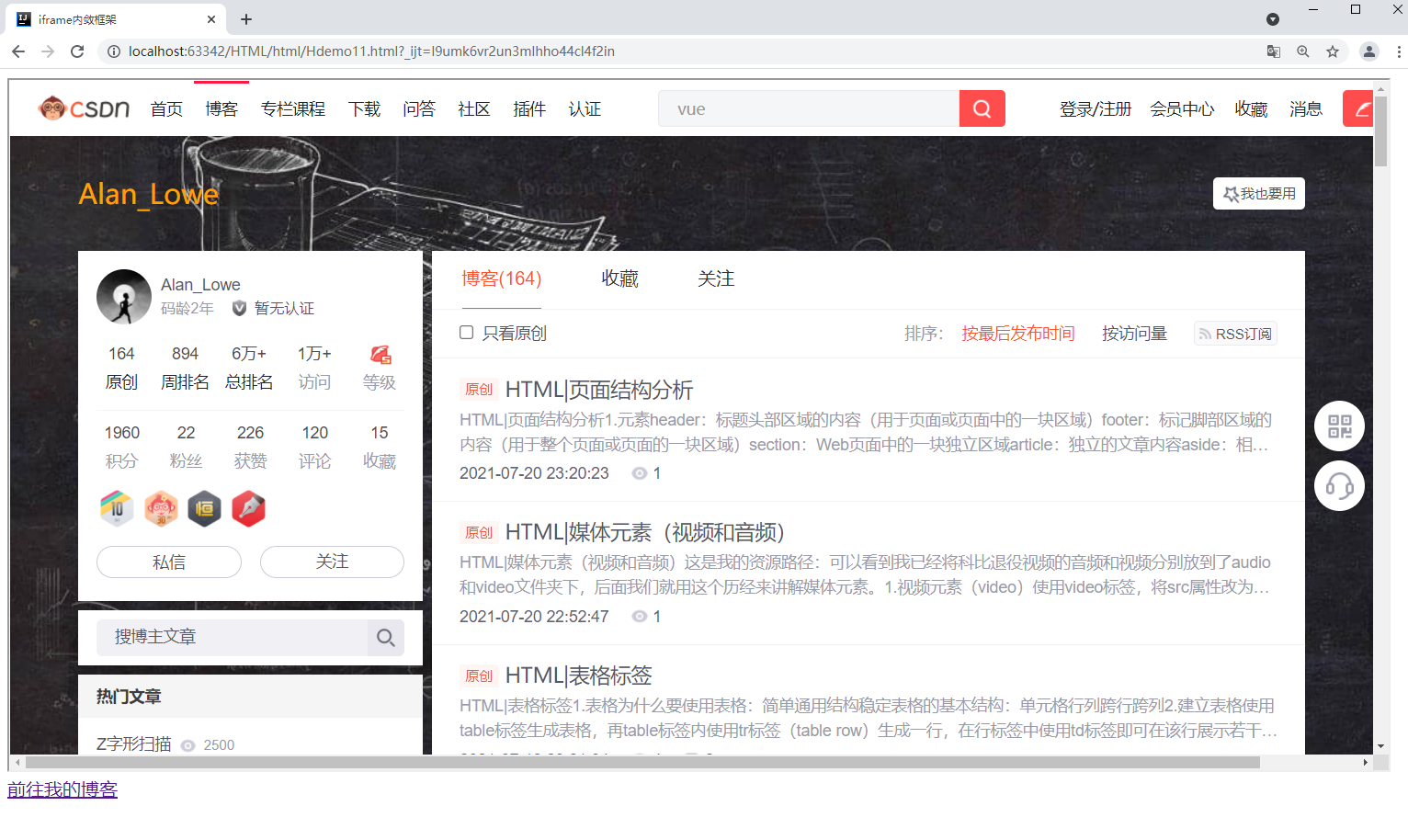
Task: Open 认证 in the navigation
Action: [585, 109]
